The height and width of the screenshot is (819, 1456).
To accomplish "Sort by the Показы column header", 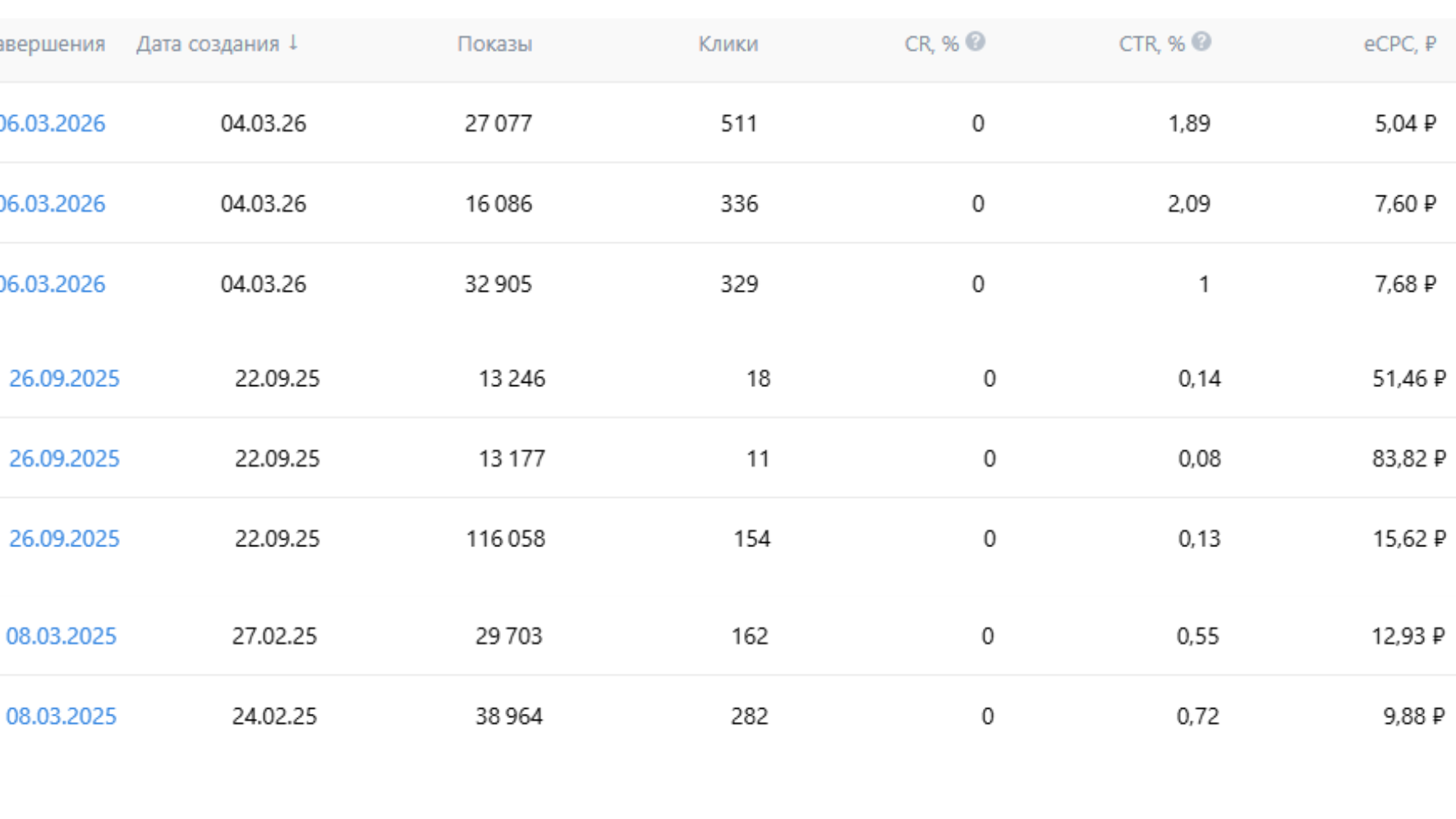I will 494,44.
